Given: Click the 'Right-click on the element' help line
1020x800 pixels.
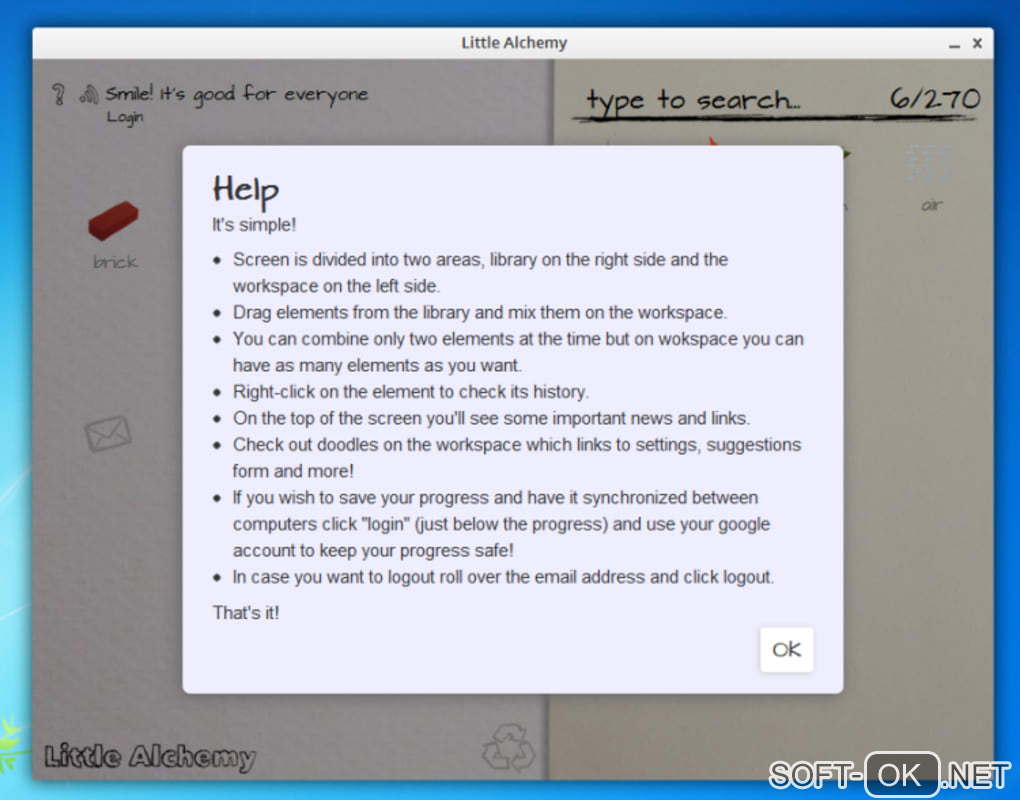Looking at the screenshot, I should point(410,392).
